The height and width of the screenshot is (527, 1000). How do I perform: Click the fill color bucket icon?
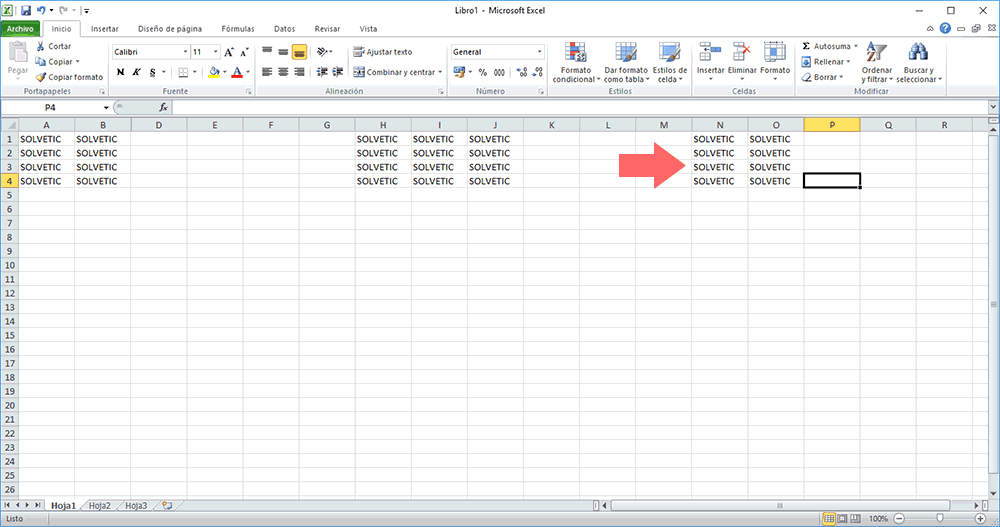[x=214, y=72]
